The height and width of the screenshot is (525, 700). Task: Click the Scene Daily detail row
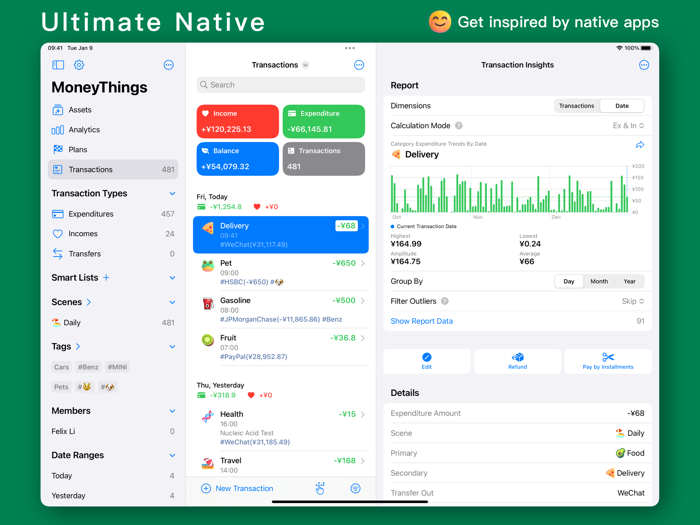517,433
